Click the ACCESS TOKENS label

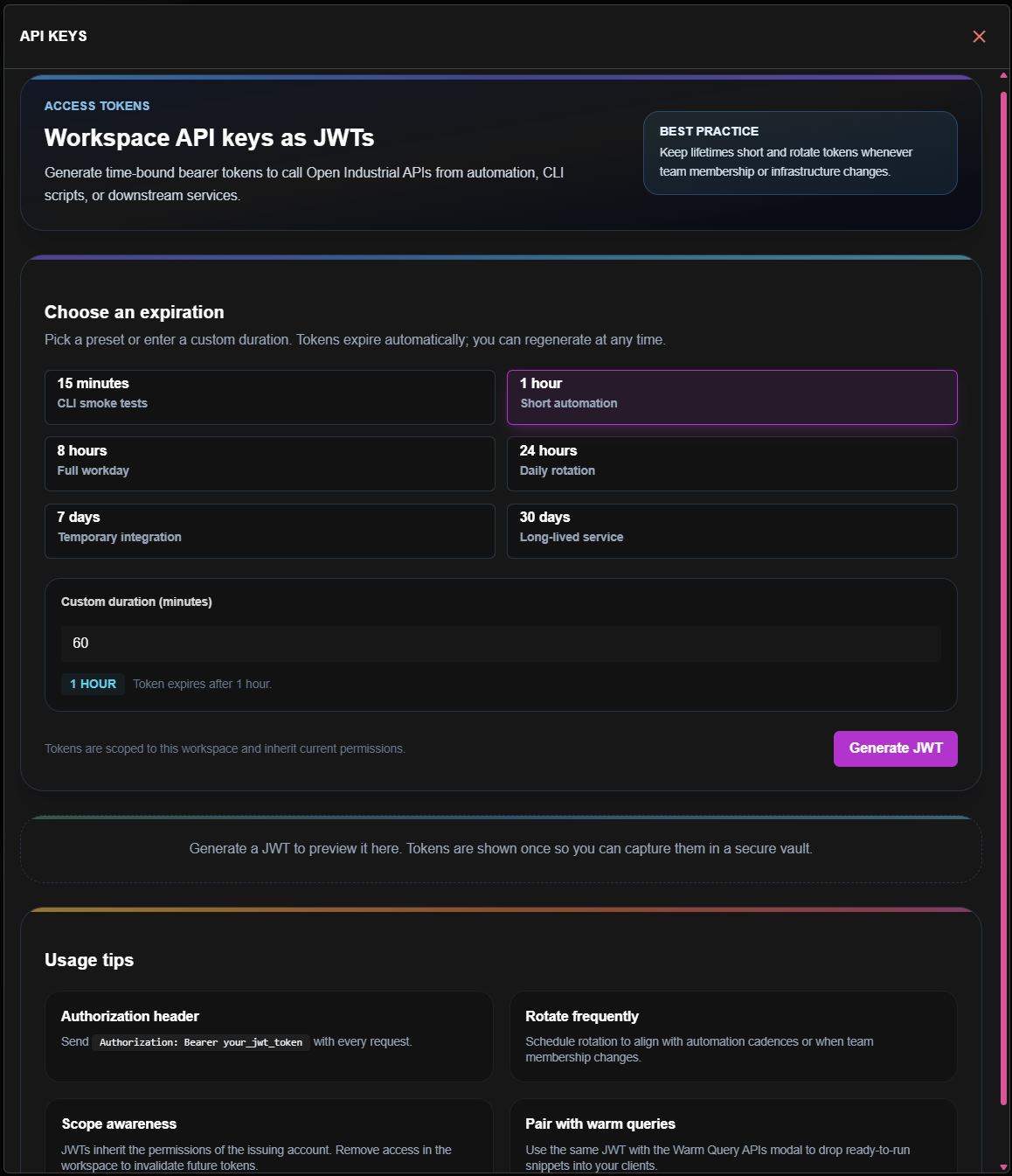point(97,106)
